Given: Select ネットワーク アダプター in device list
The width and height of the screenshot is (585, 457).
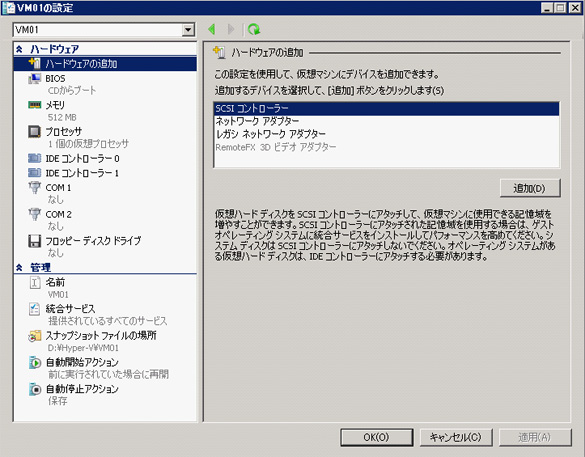Looking at the screenshot, I should 386,121.
